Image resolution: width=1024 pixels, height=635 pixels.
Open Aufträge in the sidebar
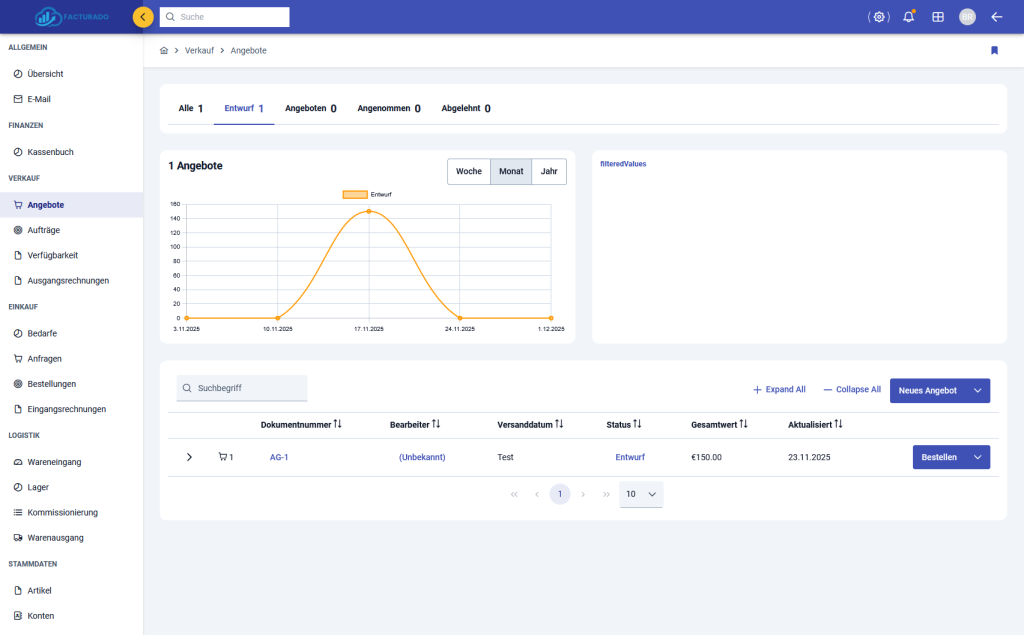[44, 230]
